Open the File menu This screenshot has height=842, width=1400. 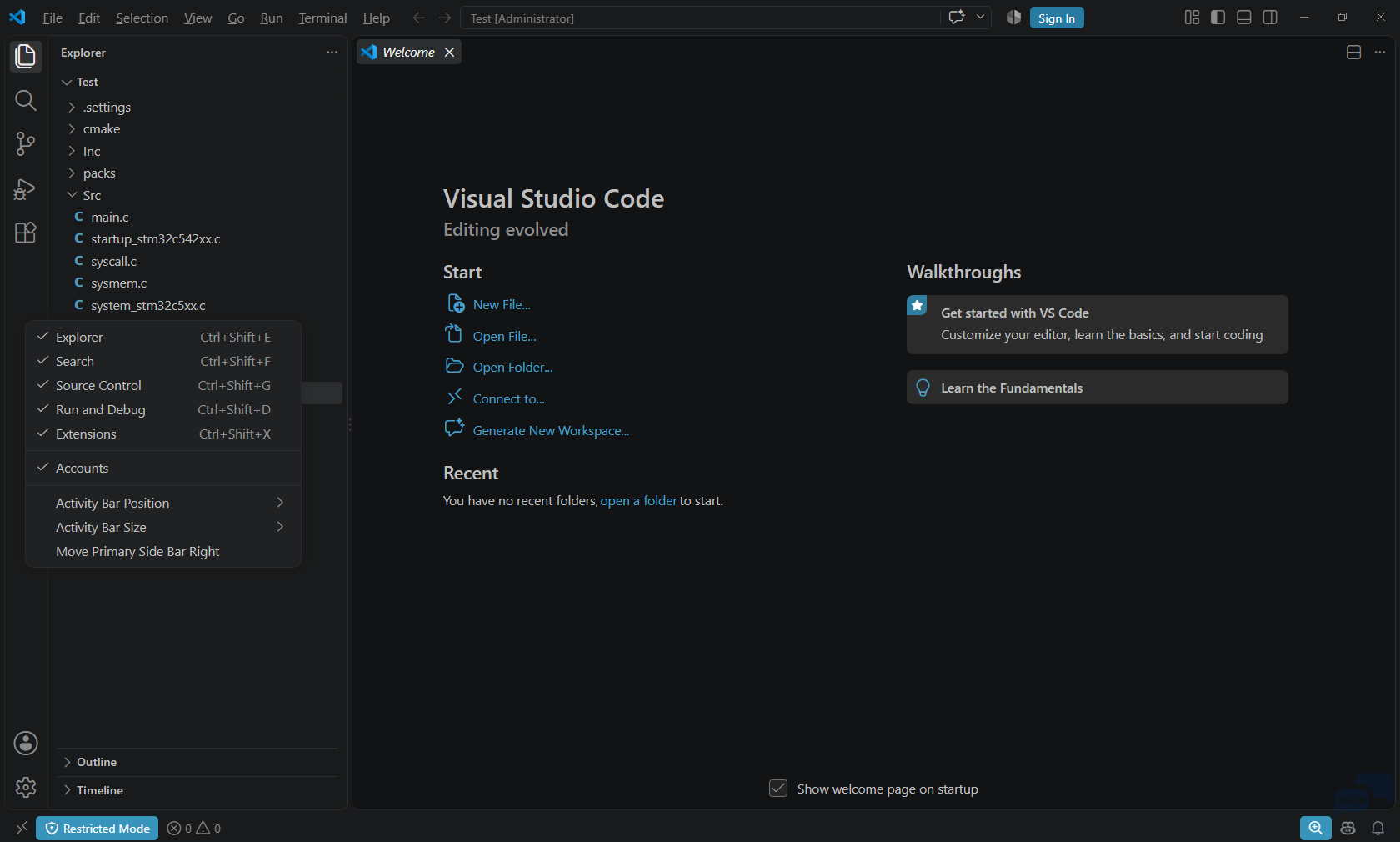(x=52, y=18)
